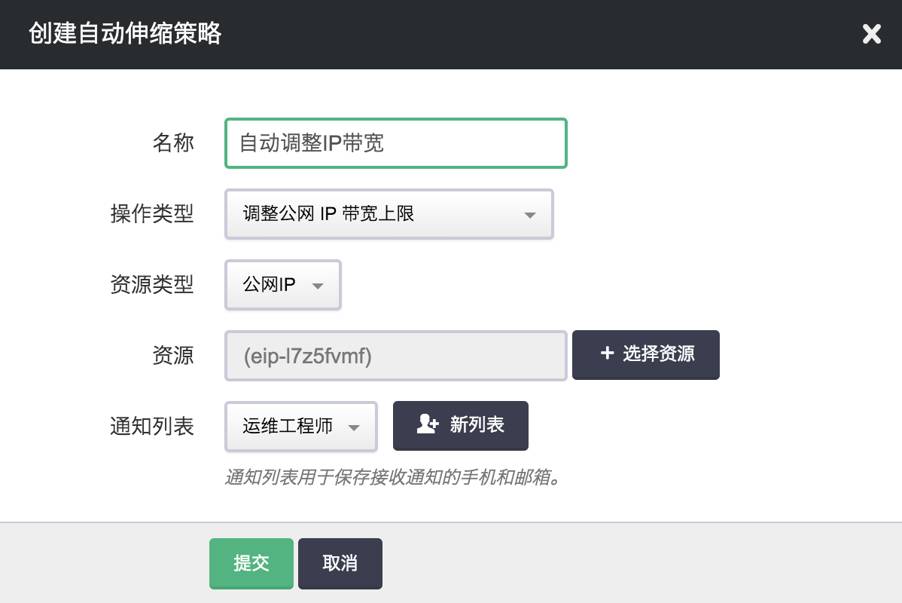The height and width of the screenshot is (603, 902).
Task: Click the dropdown arrow beside 运维工程师
Action: [x=353, y=426]
